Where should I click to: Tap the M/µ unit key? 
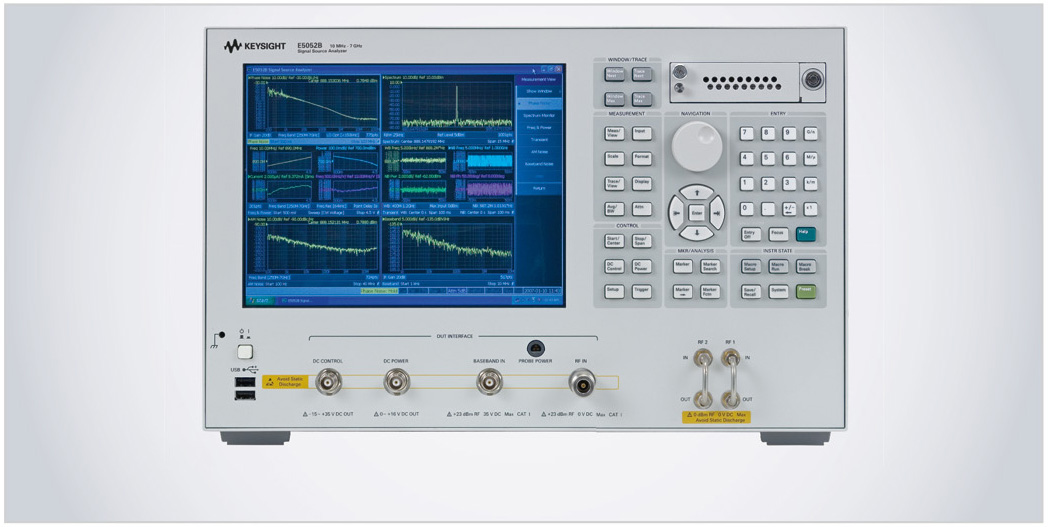811,159
